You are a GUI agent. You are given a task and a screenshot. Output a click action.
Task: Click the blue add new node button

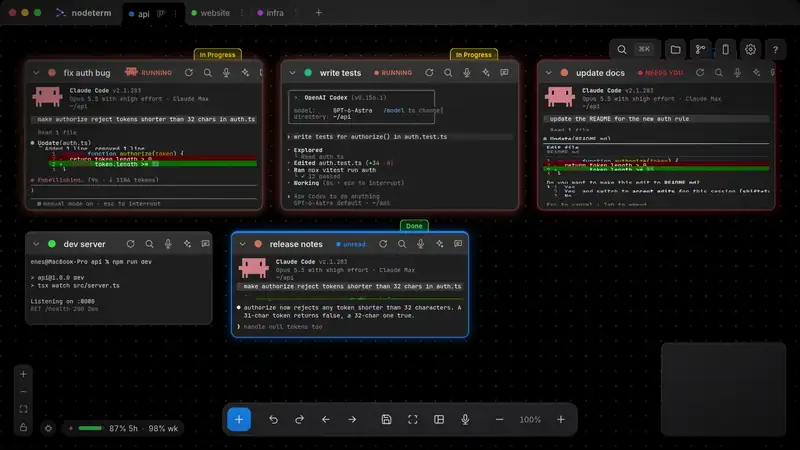pos(239,419)
